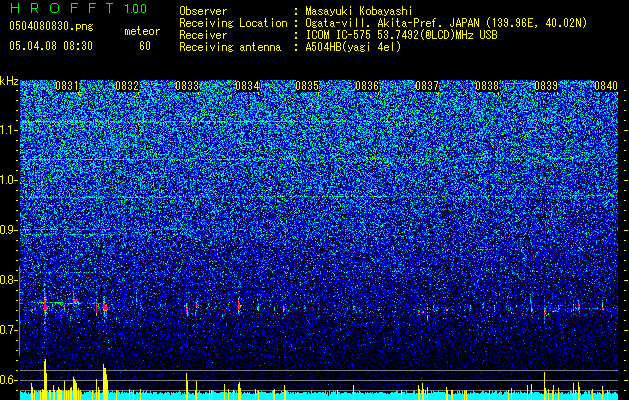Click the Observer name Masayuki Kobayashi
The width and height of the screenshot is (629, 400).
359,11
